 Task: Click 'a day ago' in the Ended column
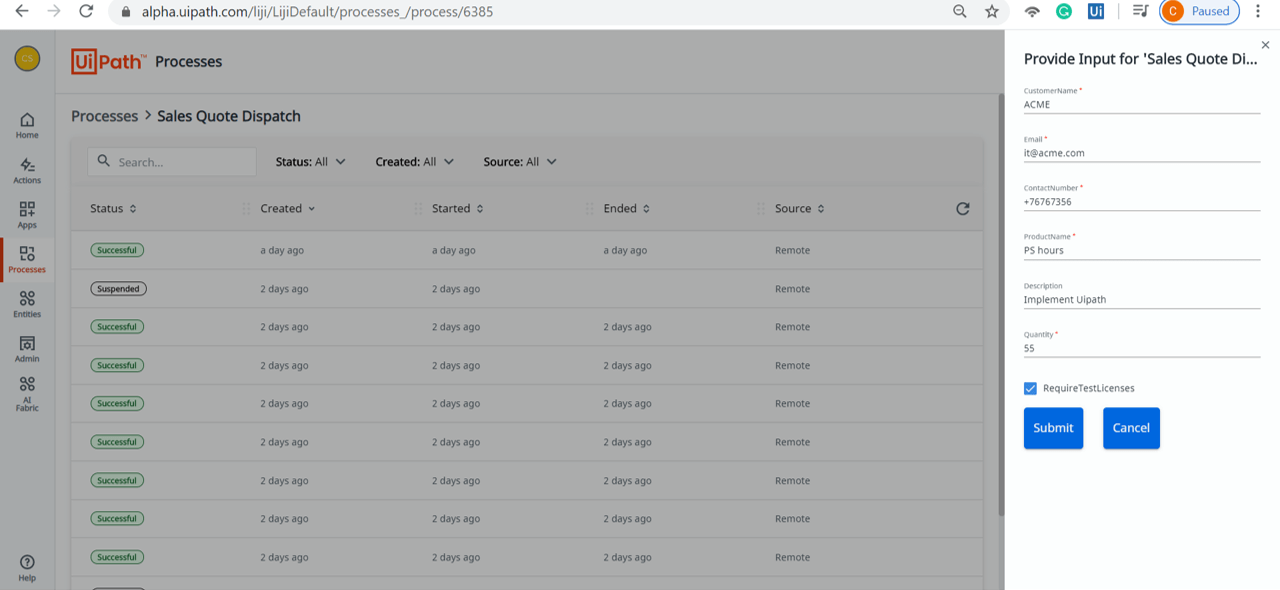(625, 250)
